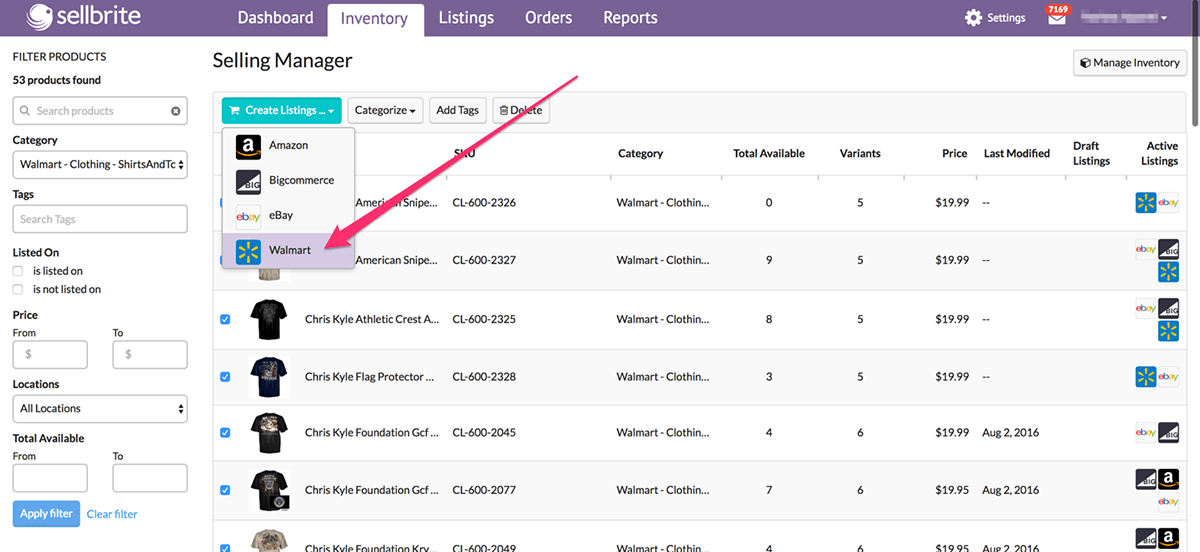Screen dimensions: 1200x552
Task: Open Settings via the gear icon
Action: (x=973, y=18)
